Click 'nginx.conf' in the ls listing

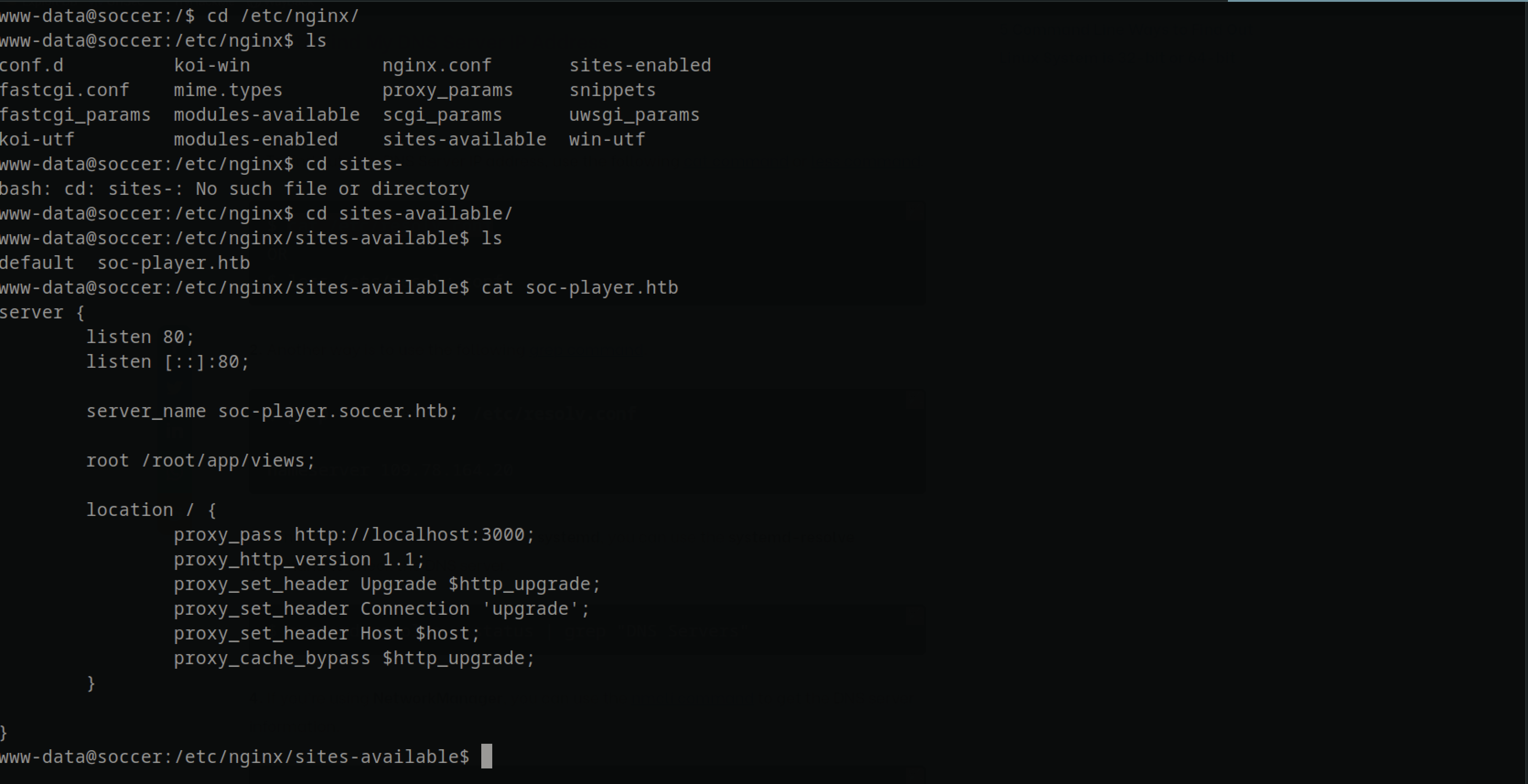click(x=436, y=65)
